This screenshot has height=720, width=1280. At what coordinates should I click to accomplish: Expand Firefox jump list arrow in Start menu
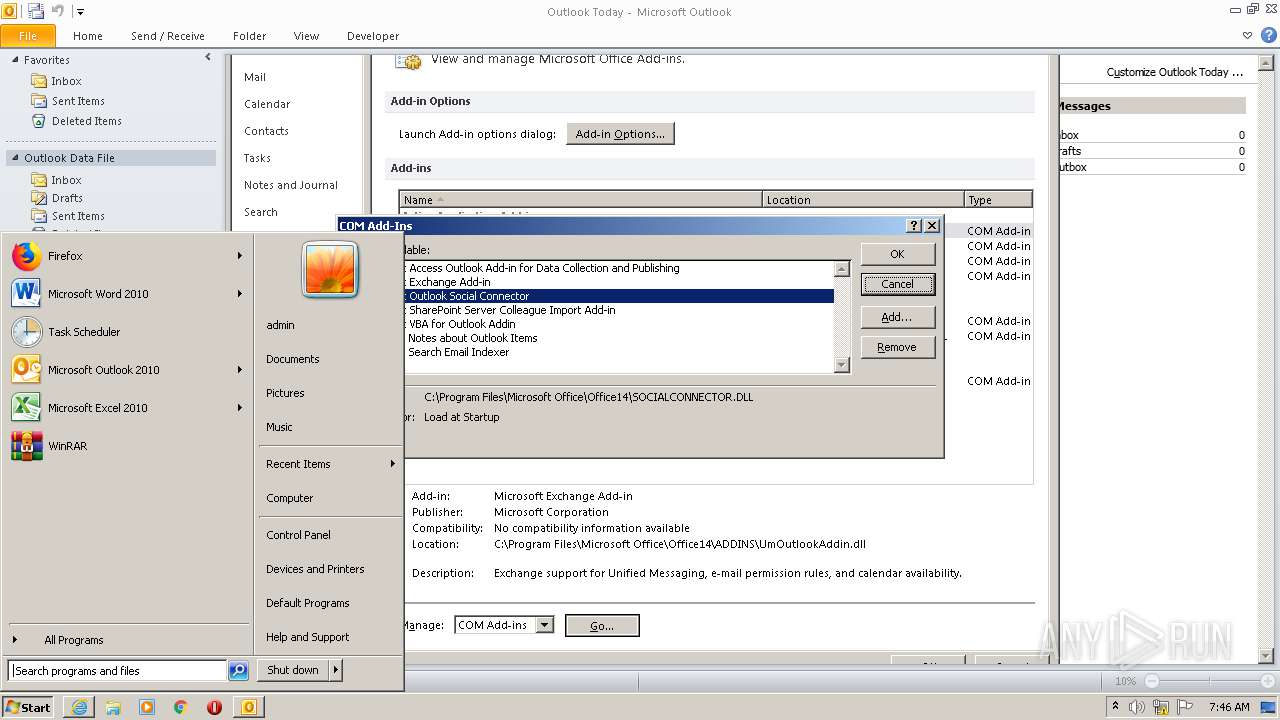coord(240,256)
